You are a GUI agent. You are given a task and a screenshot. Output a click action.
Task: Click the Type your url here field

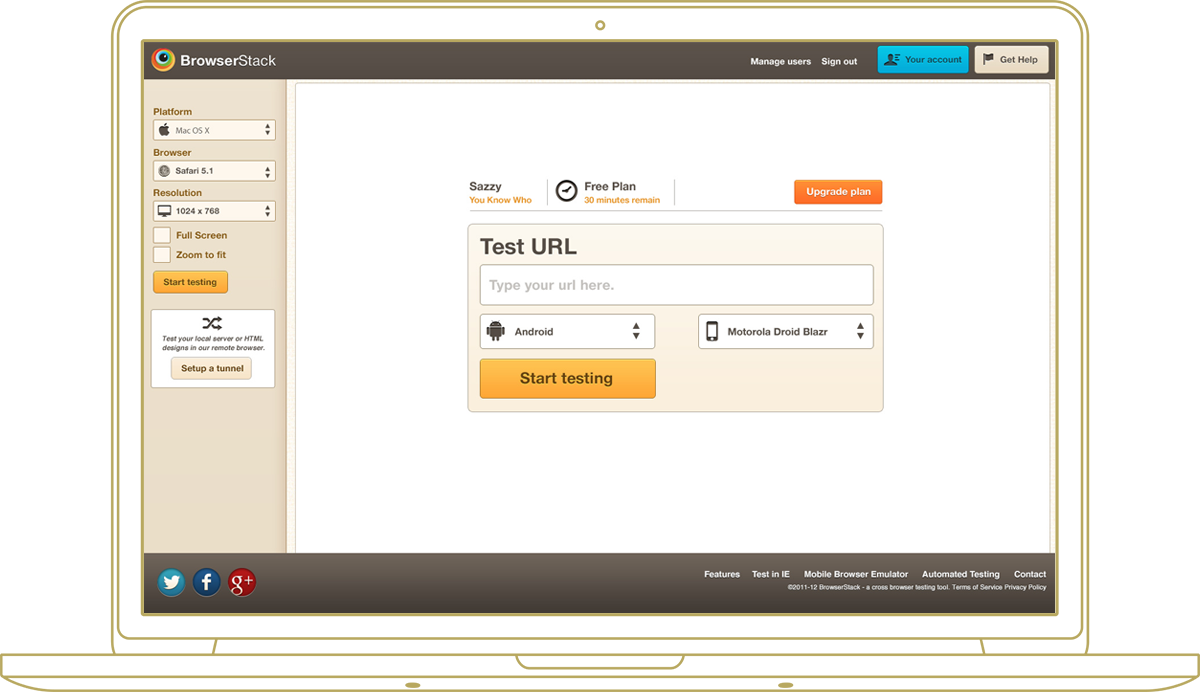point(676,285)
